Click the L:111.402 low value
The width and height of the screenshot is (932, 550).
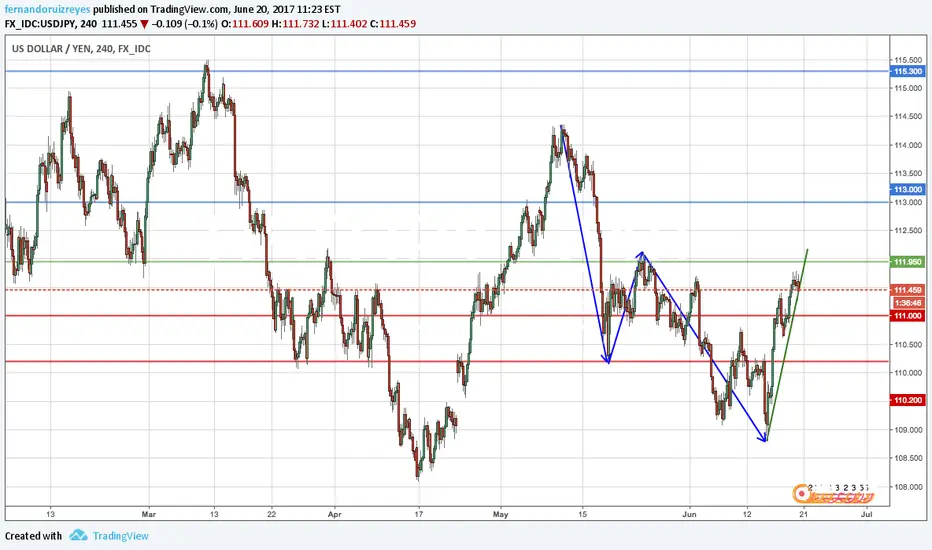pyautogui.click(x=345, y=24)
